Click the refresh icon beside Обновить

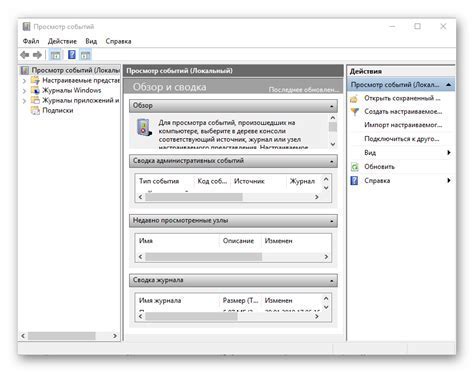click(355, 167)
